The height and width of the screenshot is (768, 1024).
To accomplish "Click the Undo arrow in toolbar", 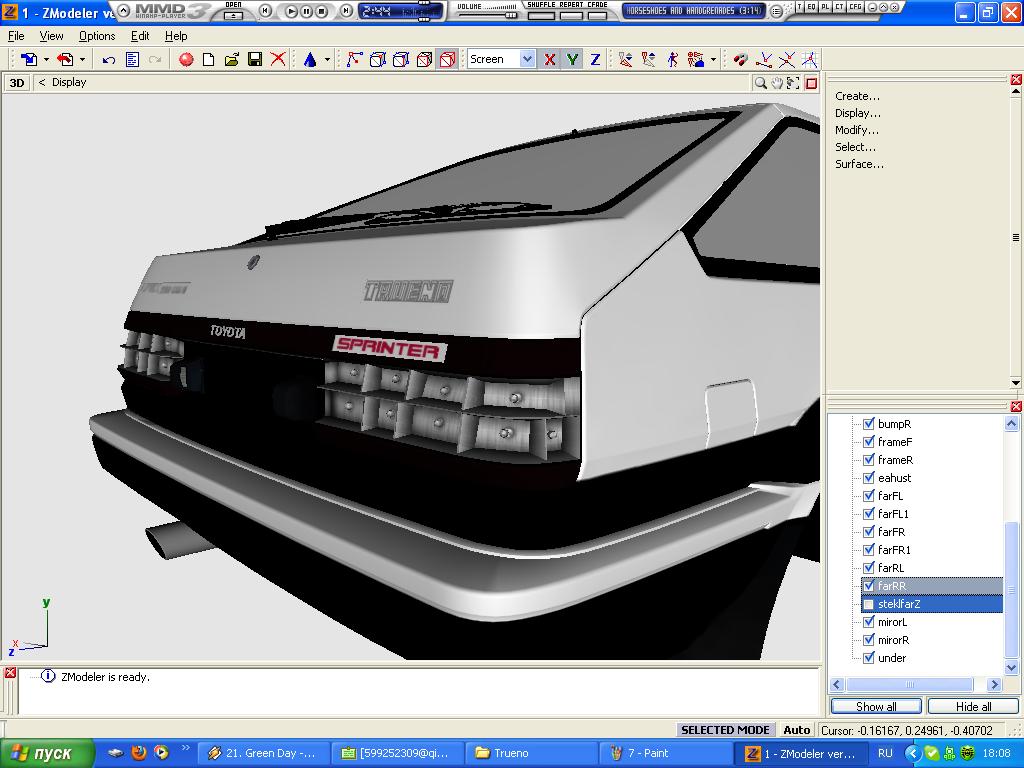I will [x=109, y=60].
